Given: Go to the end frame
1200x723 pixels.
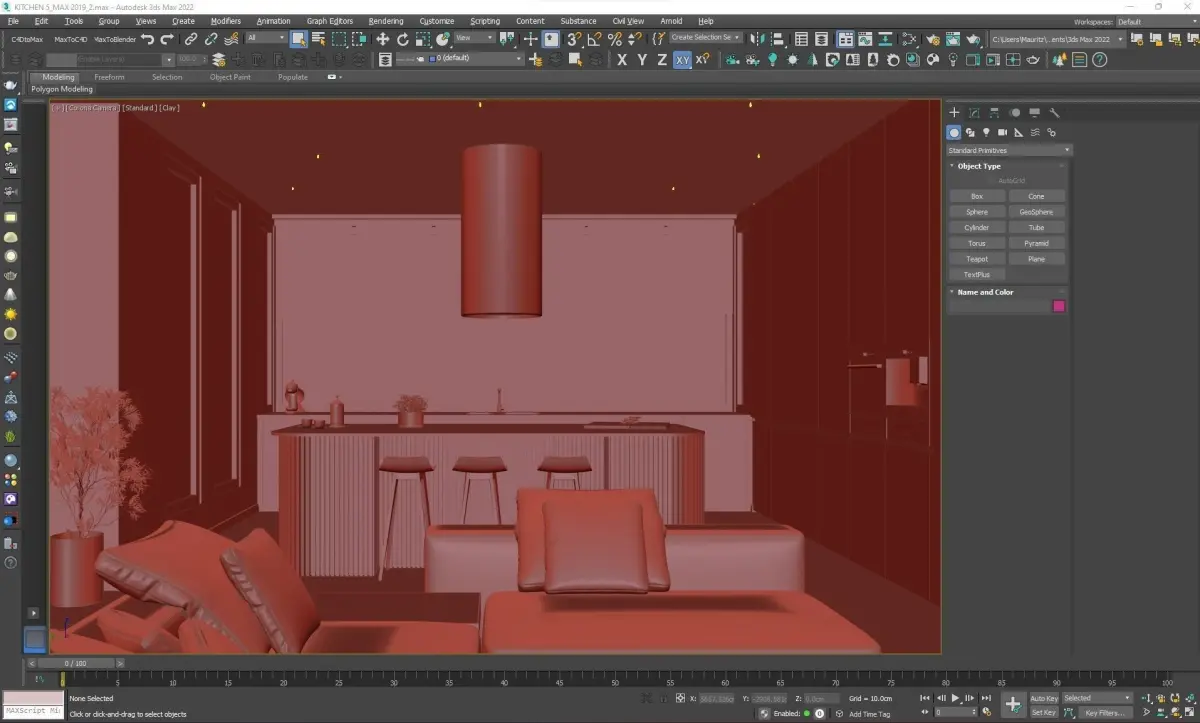Looking at the screenshot, I should pyautogui.click(x=986, y=698).
